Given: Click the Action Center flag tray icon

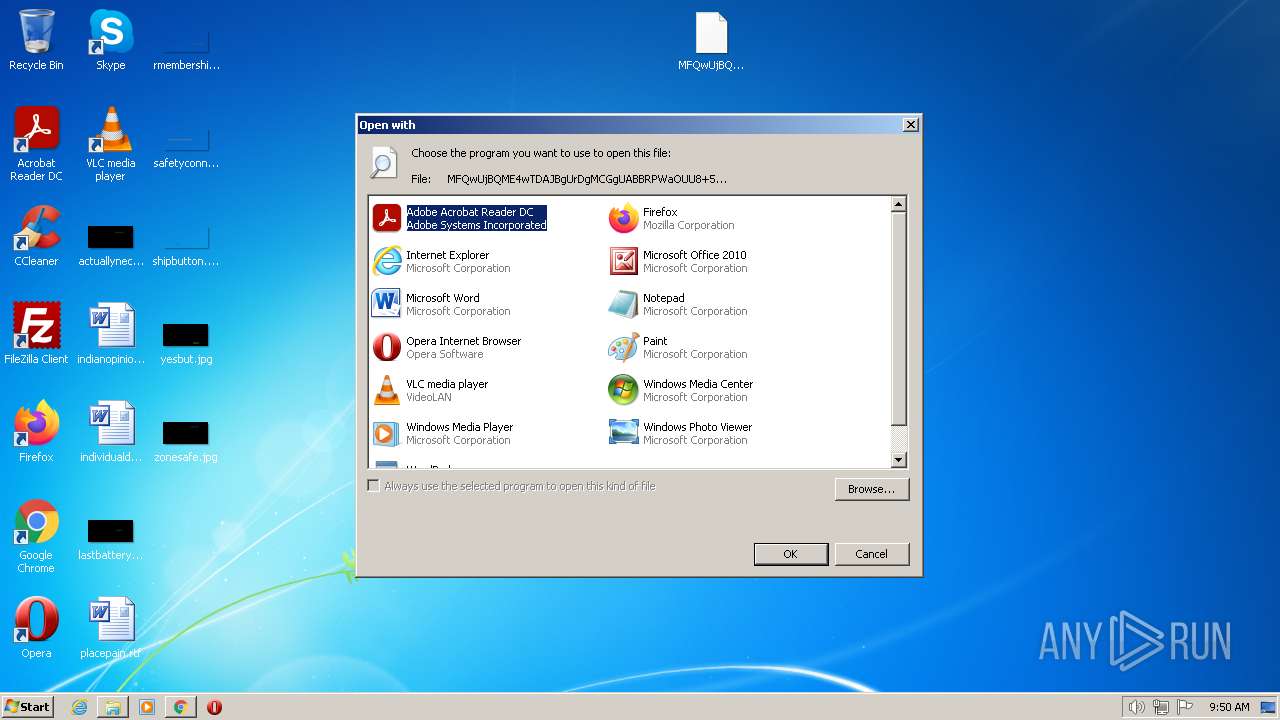Looking at the screenshot, I should [x=1185, y=707].
